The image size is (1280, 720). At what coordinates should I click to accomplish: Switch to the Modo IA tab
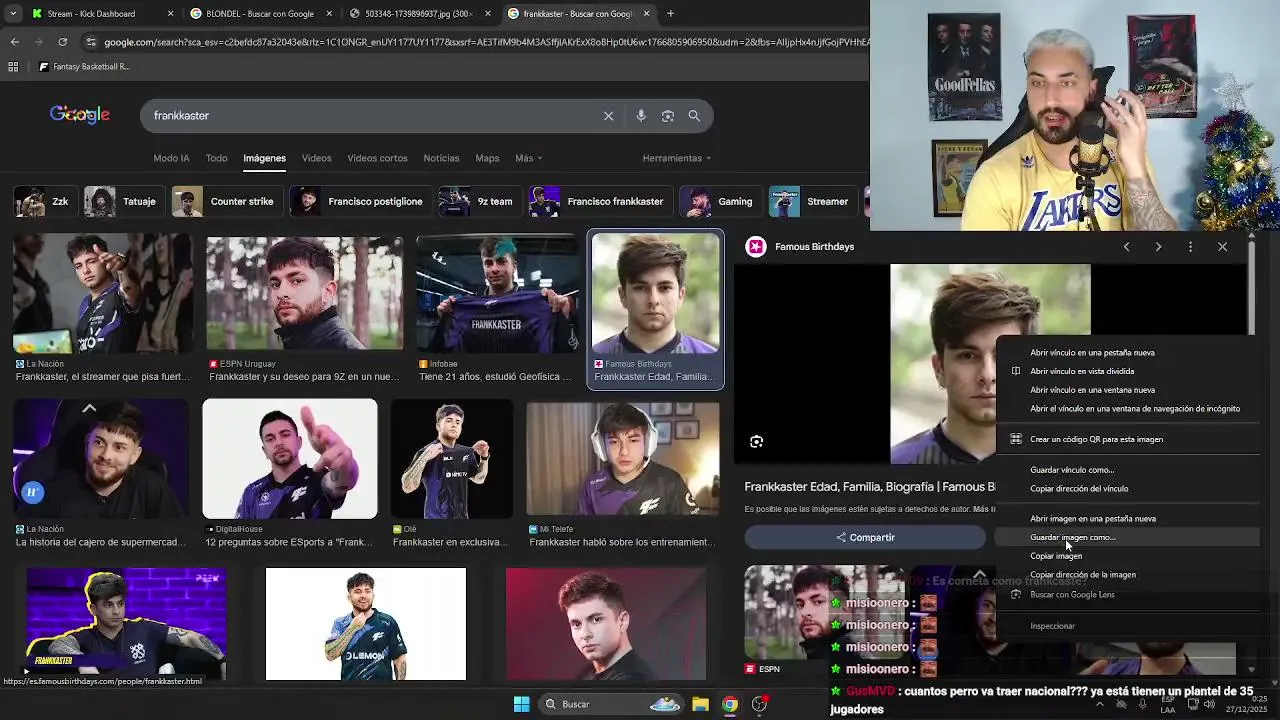click(x=171, y=158)
